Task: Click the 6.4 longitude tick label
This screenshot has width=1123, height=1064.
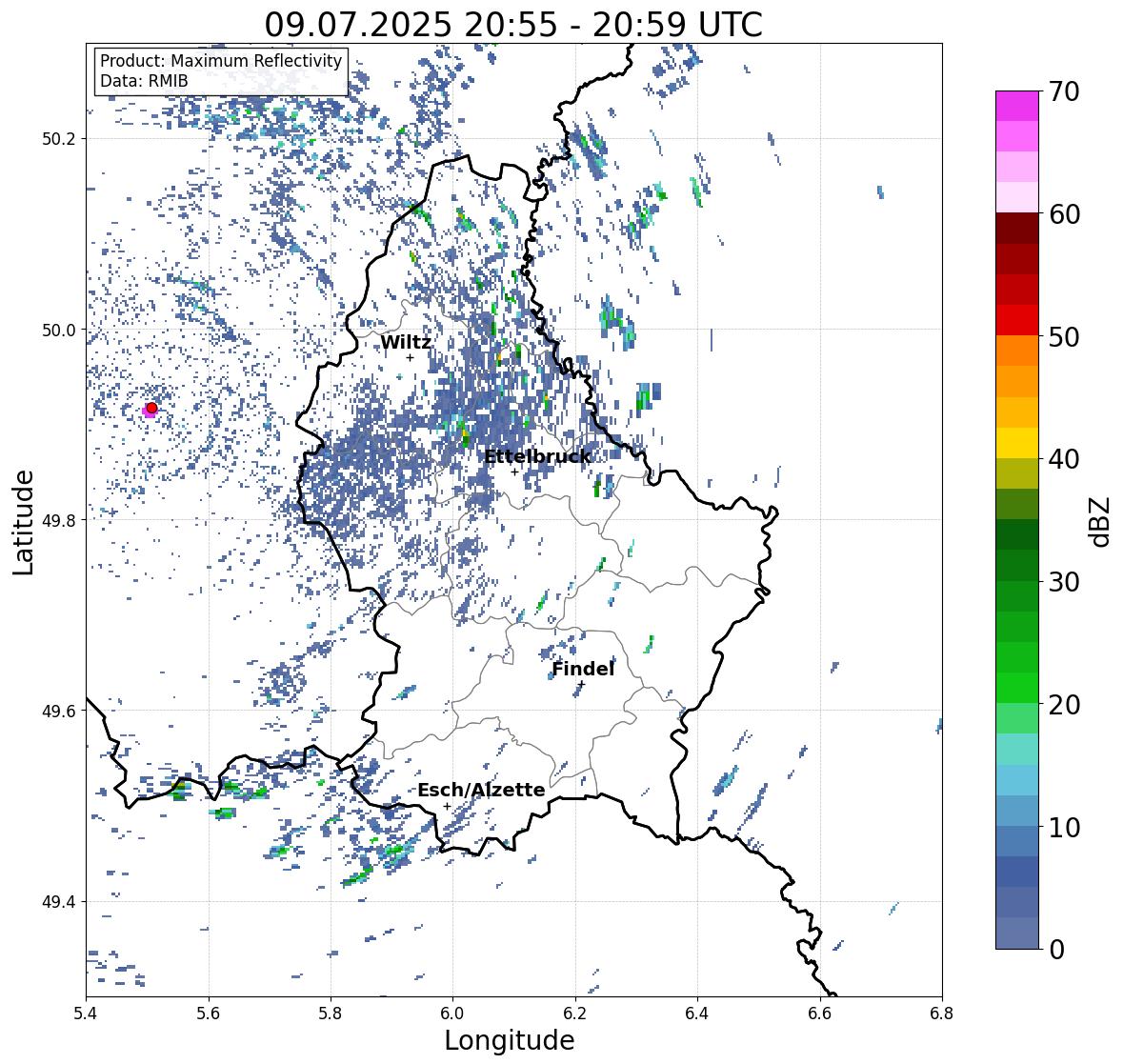Action: tap(697, 1013)
